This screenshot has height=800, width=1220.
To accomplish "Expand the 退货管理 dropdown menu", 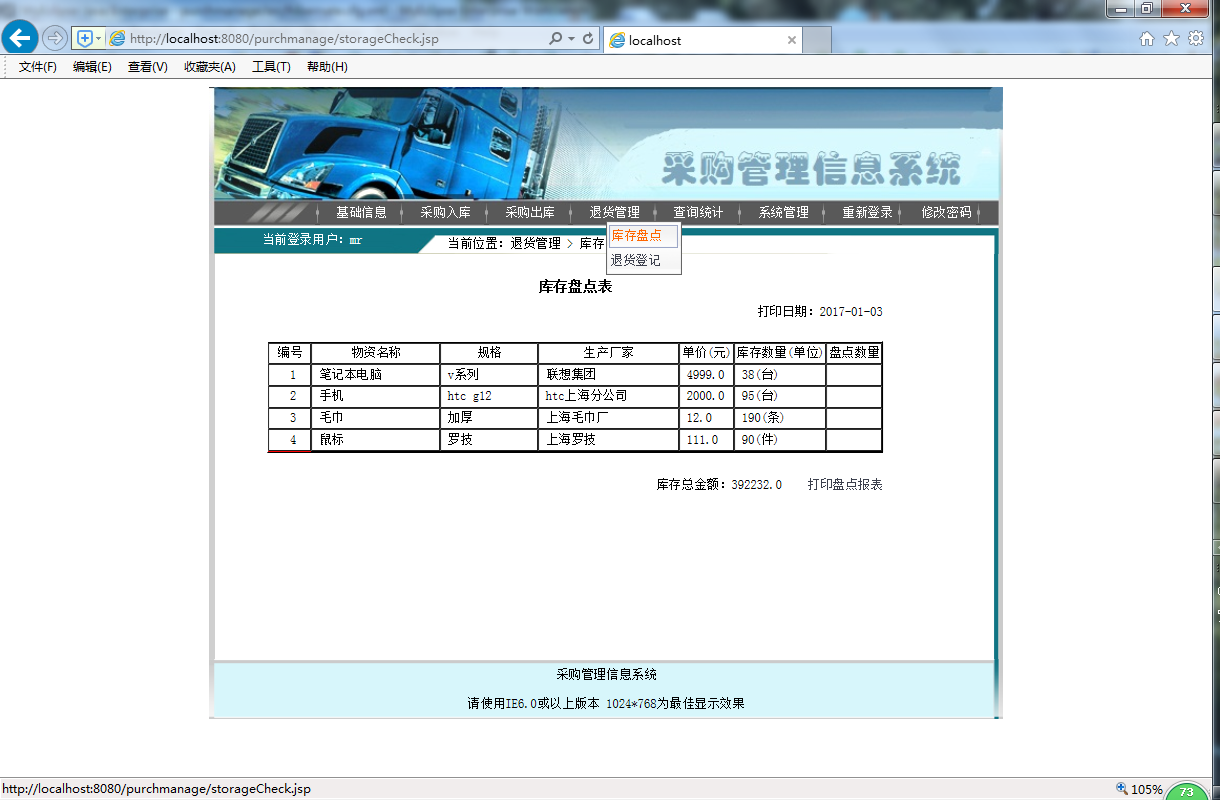I will click(x=617, y=212).
